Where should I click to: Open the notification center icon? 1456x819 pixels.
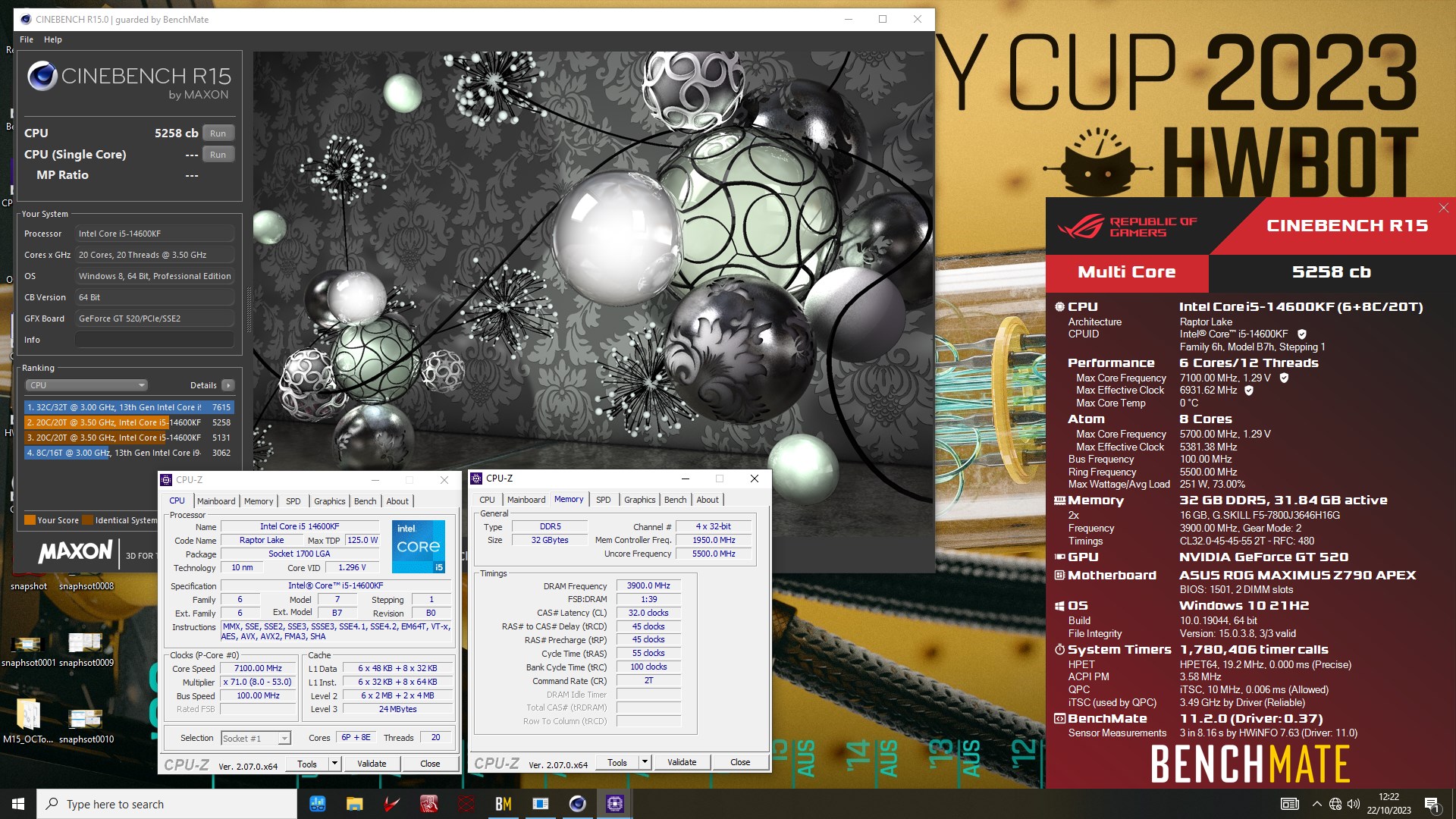click(x=1432, y=804)
